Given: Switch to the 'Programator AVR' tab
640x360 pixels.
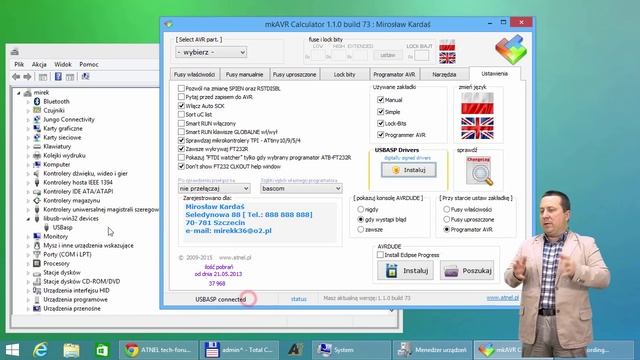Looking at the screenshot, I should point(394,74).
